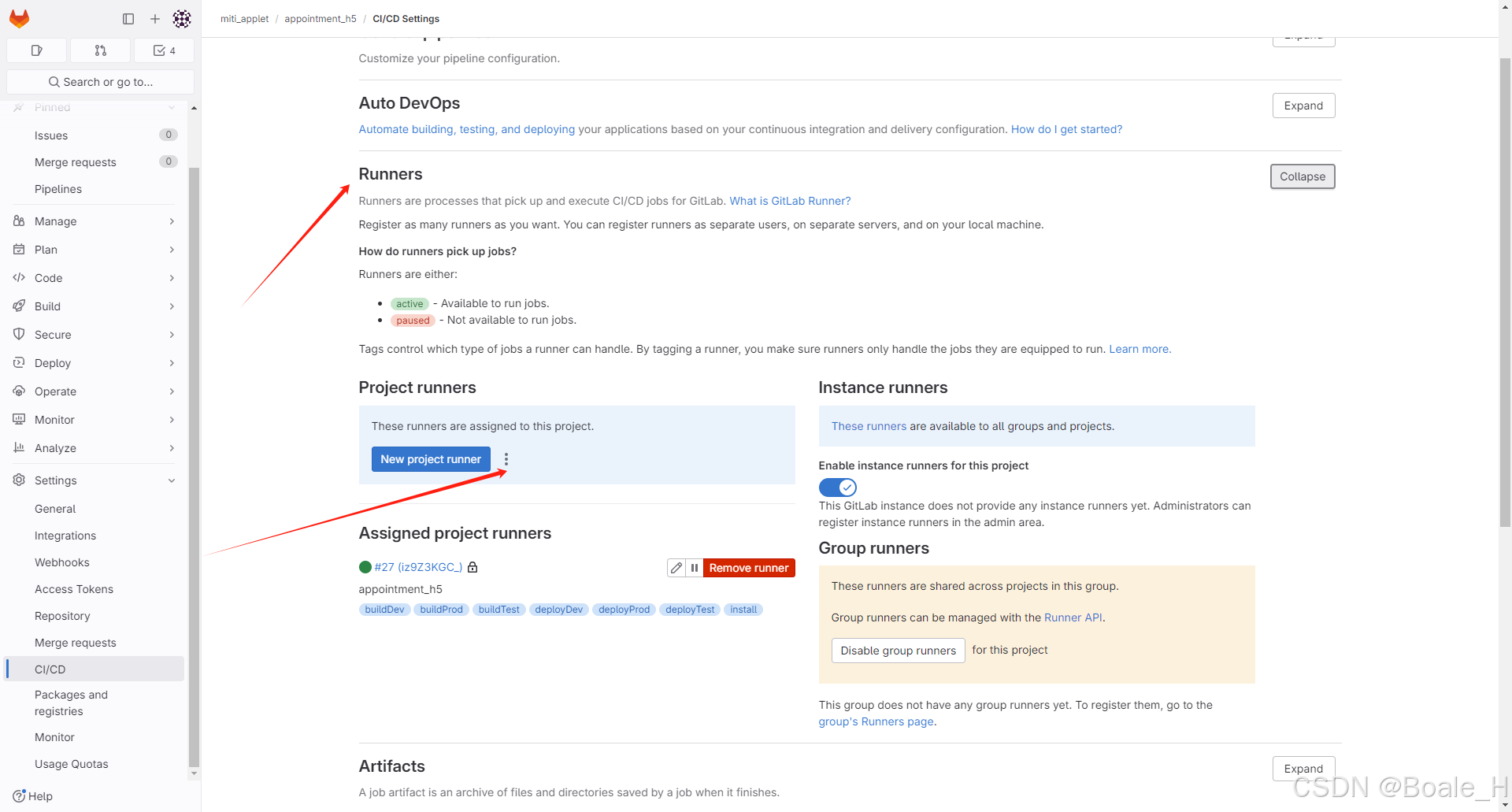Open Merge requests under Pinned
Viewport: 1512px width, 812px height.
[94, 162]
